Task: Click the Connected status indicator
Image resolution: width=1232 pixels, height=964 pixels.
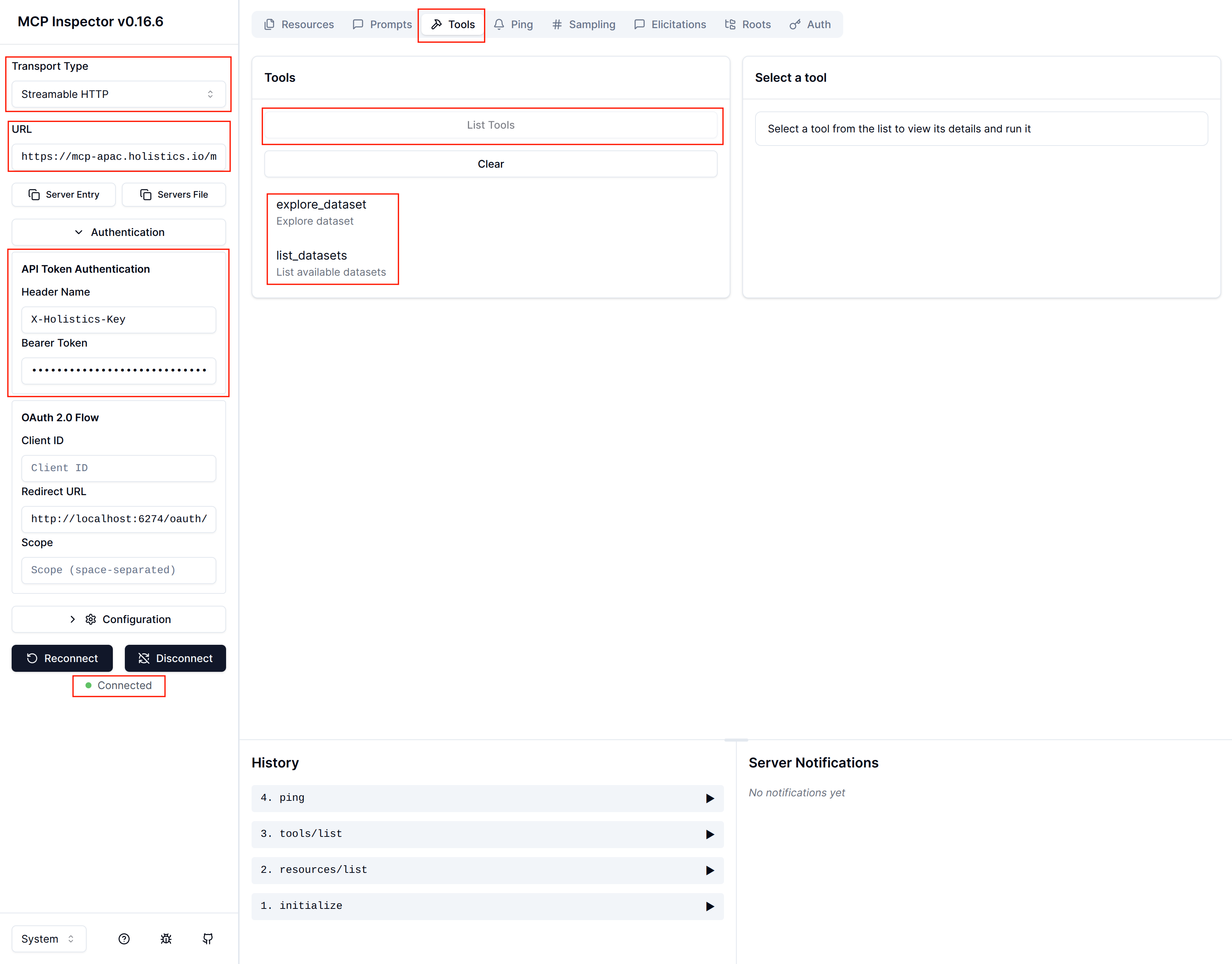Action: (118, 685)
